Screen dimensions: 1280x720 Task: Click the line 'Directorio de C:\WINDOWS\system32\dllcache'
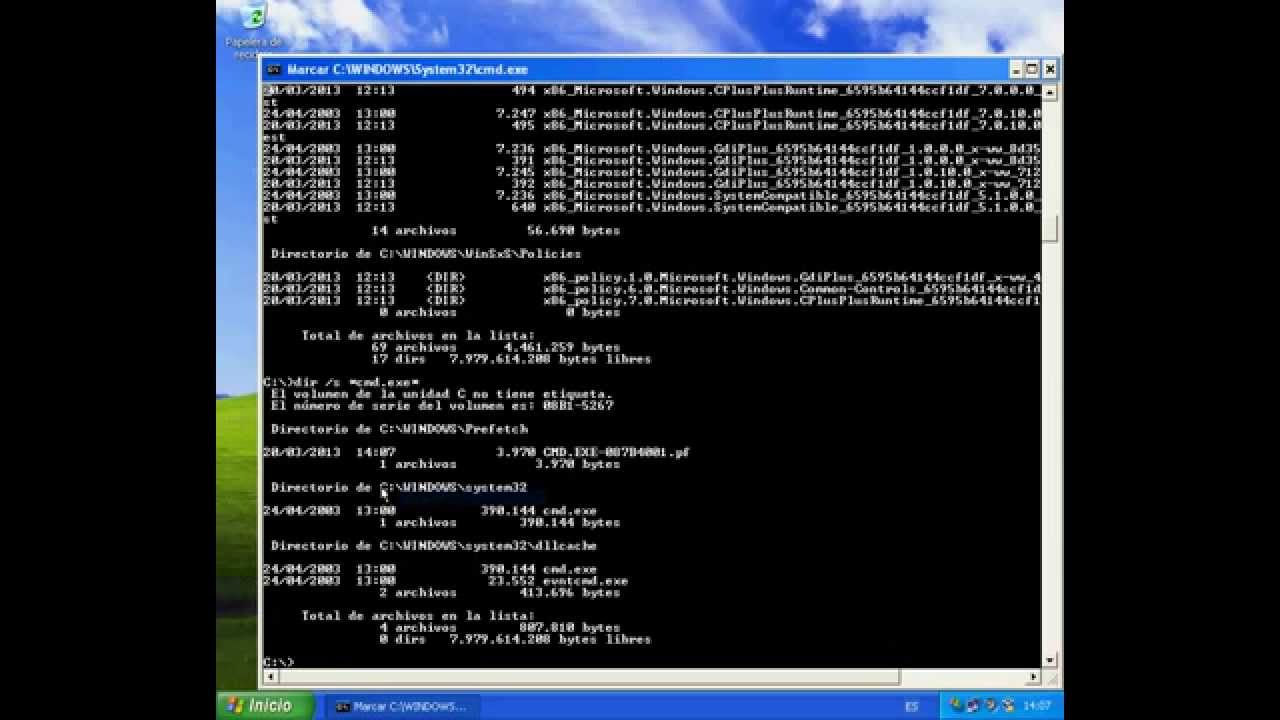pyautogui.click(x=434, y=546)
